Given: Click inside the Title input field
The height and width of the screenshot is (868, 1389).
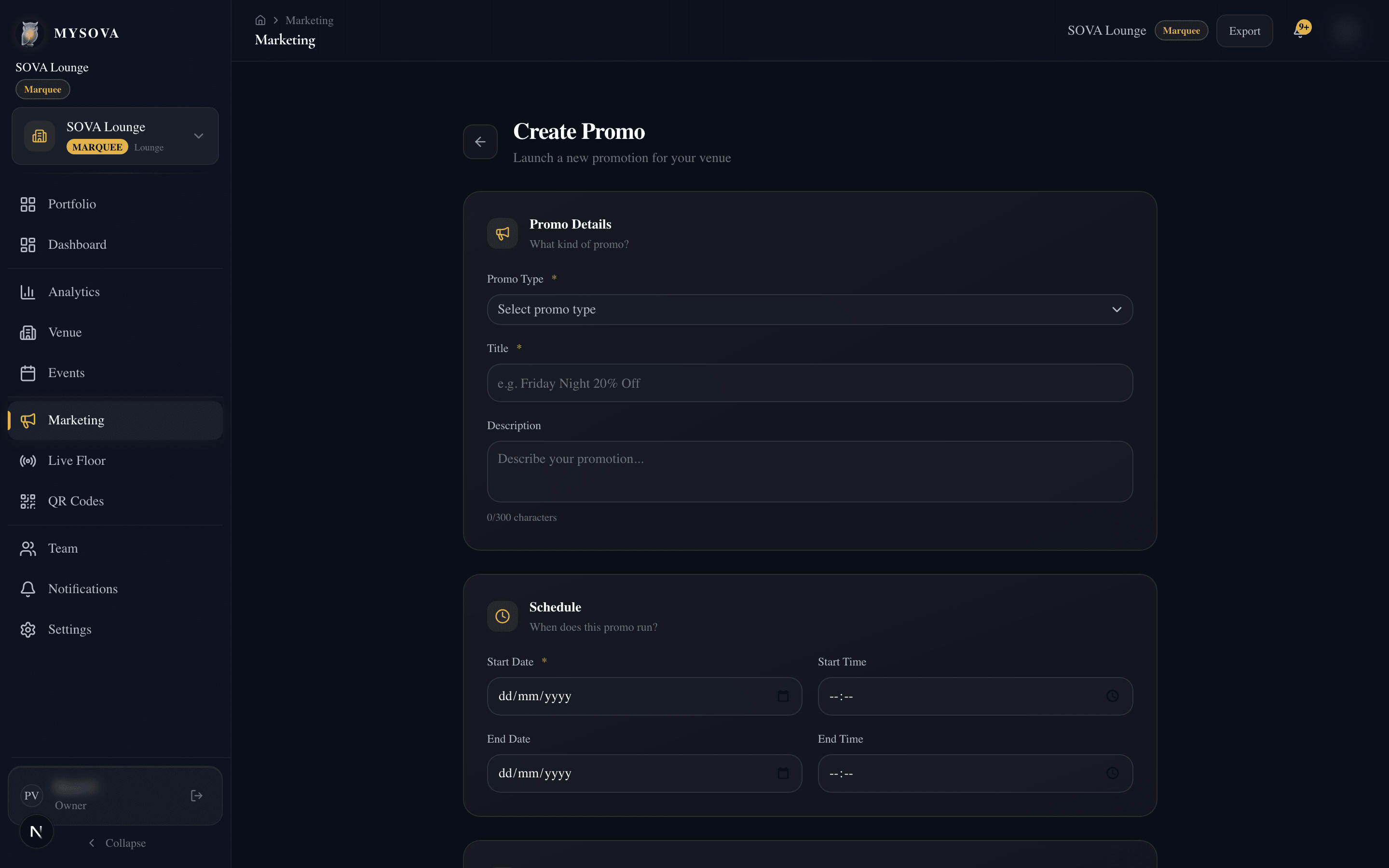Looking at the screenshot, I should (809, 383).
